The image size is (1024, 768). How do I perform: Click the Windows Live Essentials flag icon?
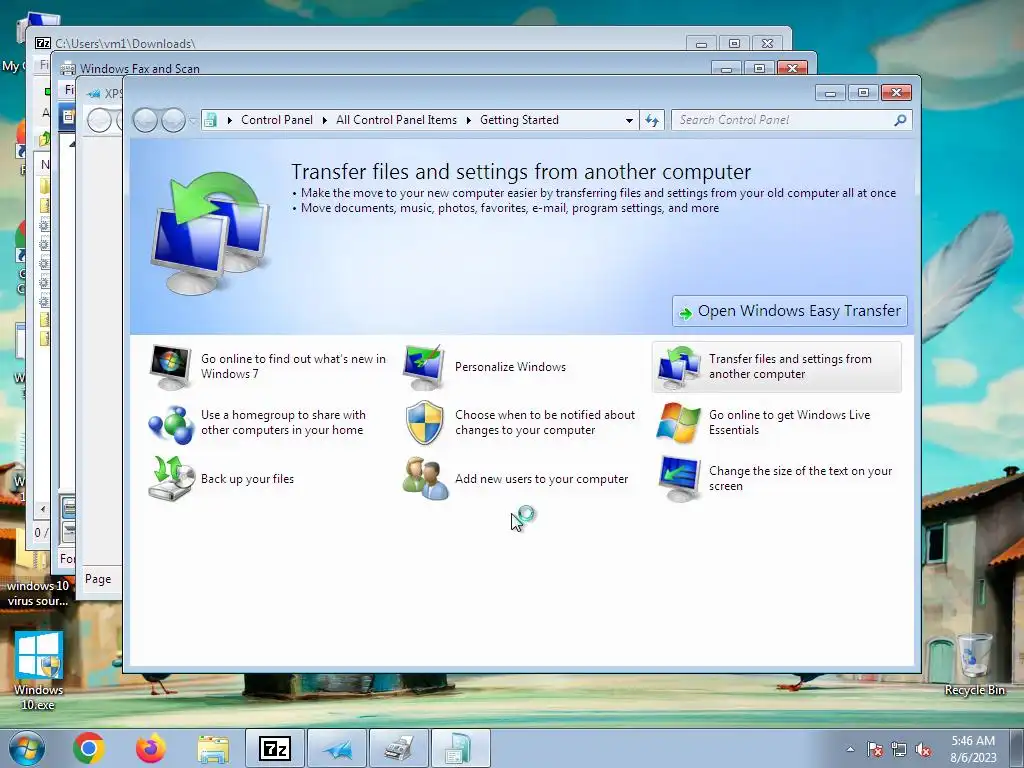[x=679, y=423]
